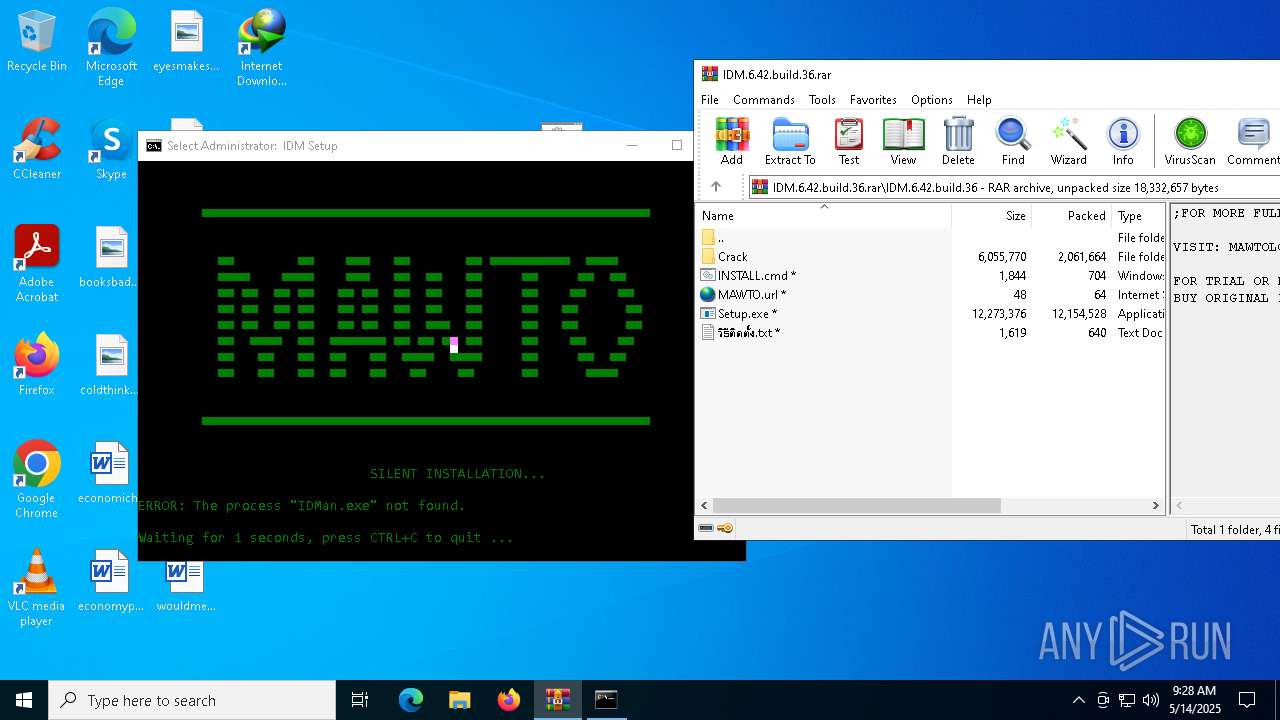1280x720 pixels.
Task: Click the Comment toolbar icon
Action: pyautogui.click(x=1253, y=141)
